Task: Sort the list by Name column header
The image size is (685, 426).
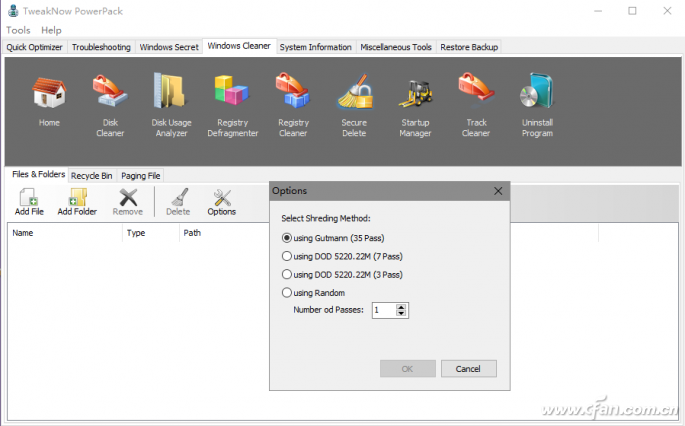Action: tap(65, 233)
